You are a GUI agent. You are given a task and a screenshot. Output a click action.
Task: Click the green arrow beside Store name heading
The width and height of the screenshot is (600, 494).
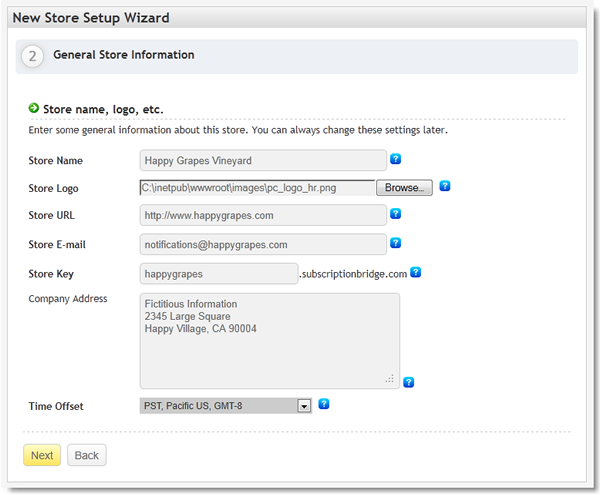pos(34,108)
